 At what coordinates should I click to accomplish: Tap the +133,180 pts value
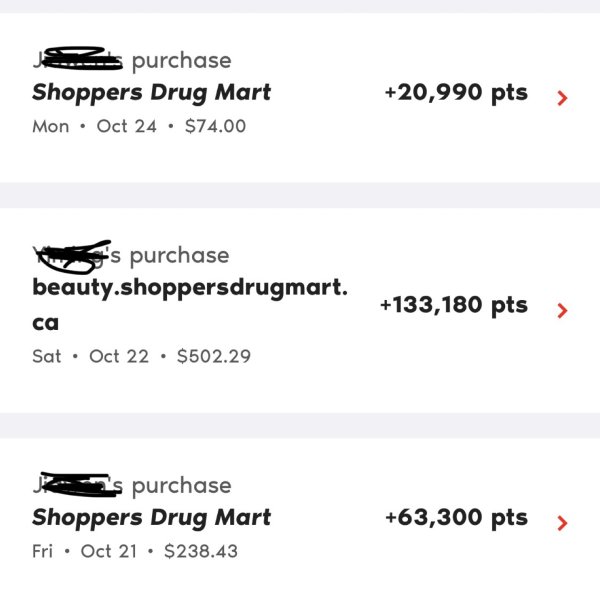tap(453, 305)
